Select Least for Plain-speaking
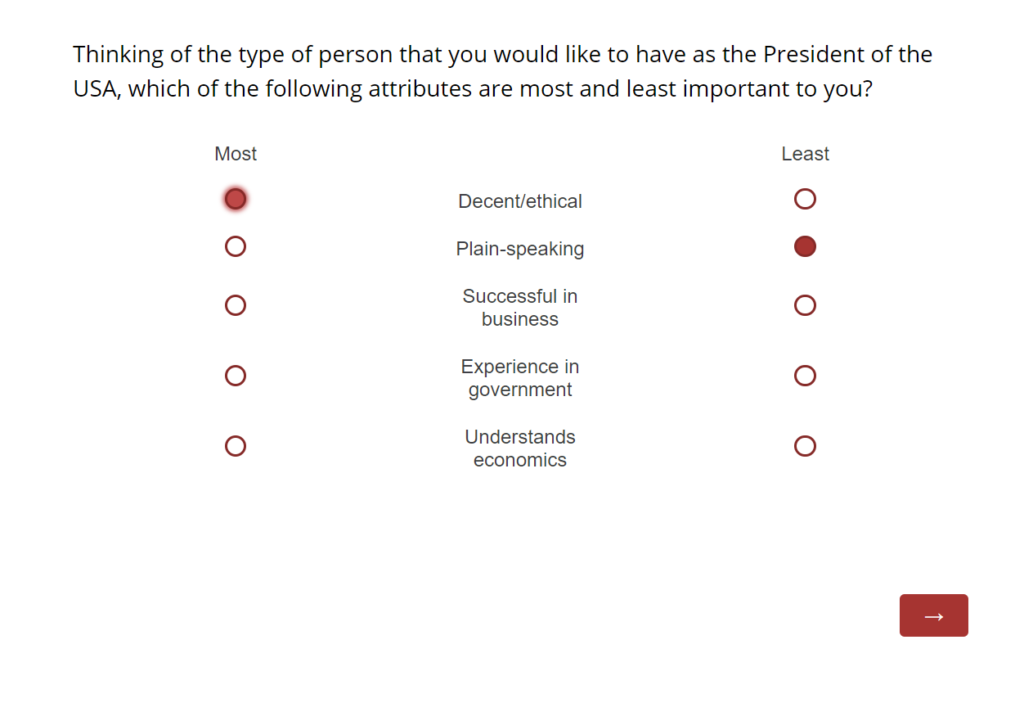 [x=805, y=246]
